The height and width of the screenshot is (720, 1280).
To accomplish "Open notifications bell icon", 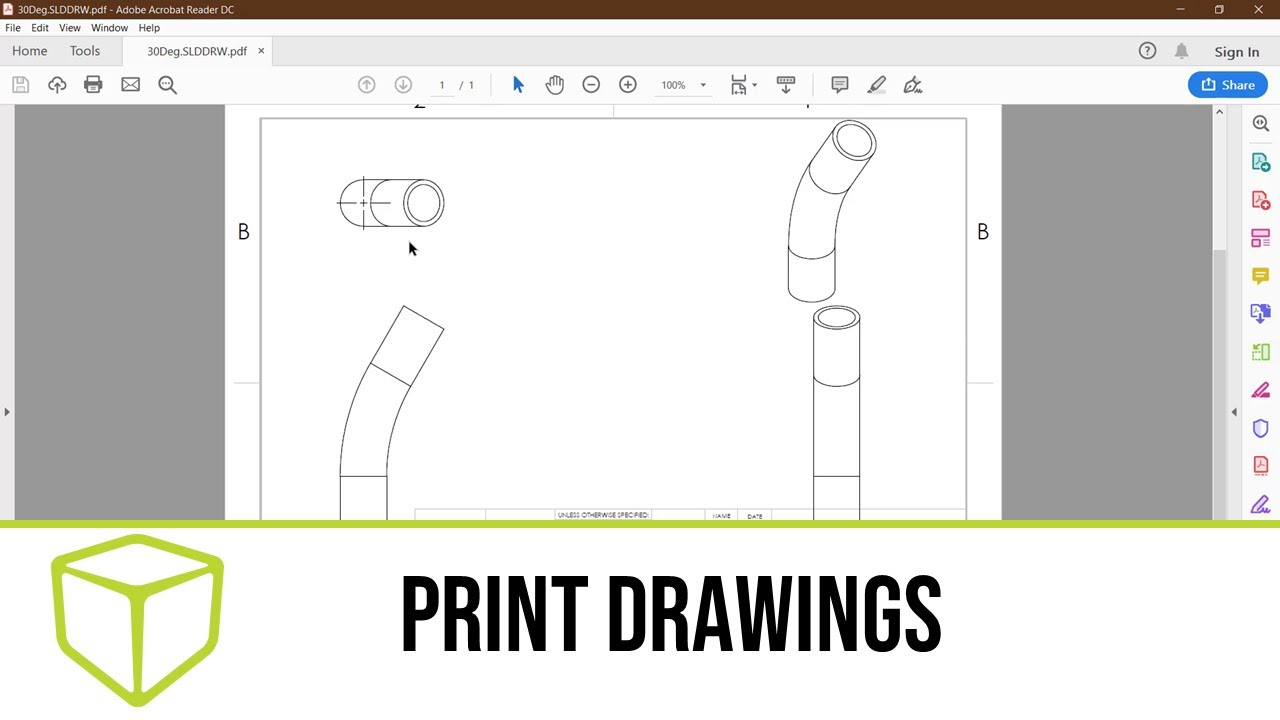I will point(1181,51).
